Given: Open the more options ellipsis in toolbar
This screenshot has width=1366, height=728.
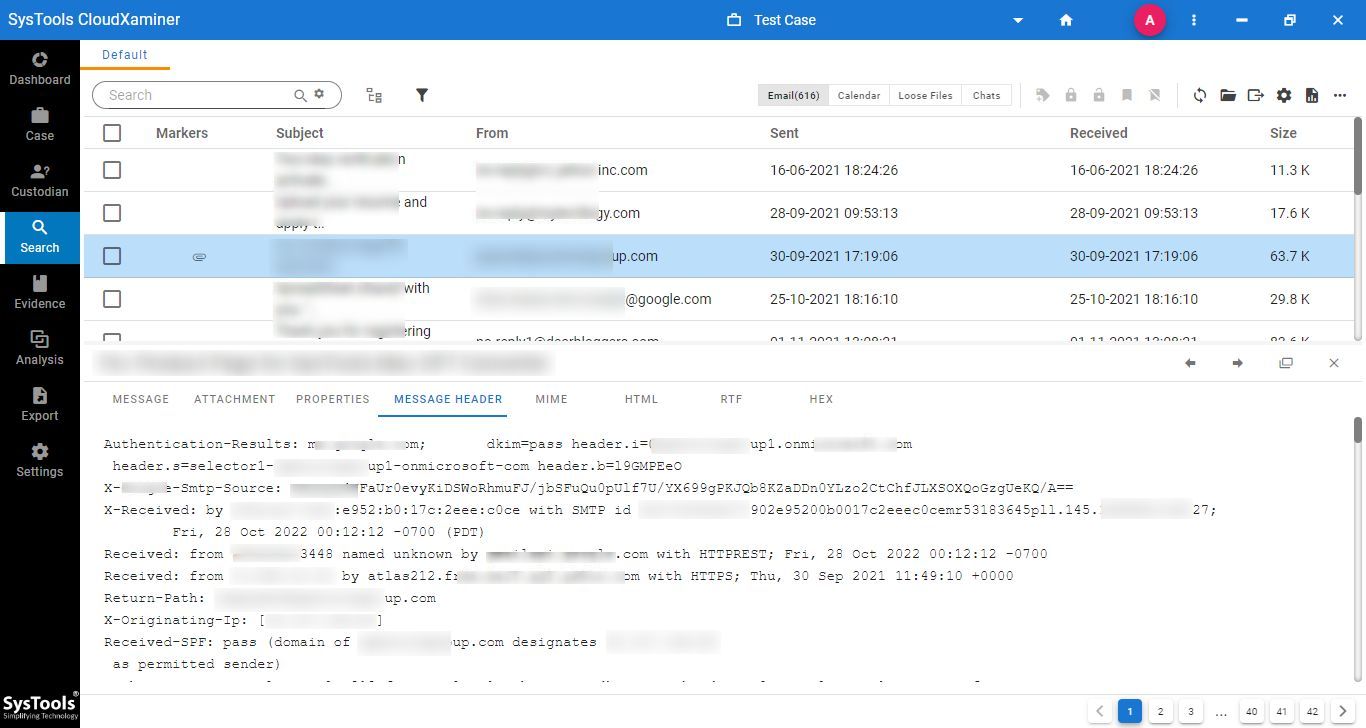Looking at the screenshot, I should 1340,95.
